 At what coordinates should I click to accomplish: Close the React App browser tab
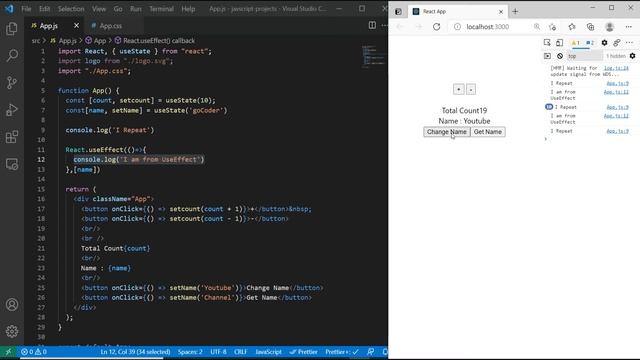(501, 12)
